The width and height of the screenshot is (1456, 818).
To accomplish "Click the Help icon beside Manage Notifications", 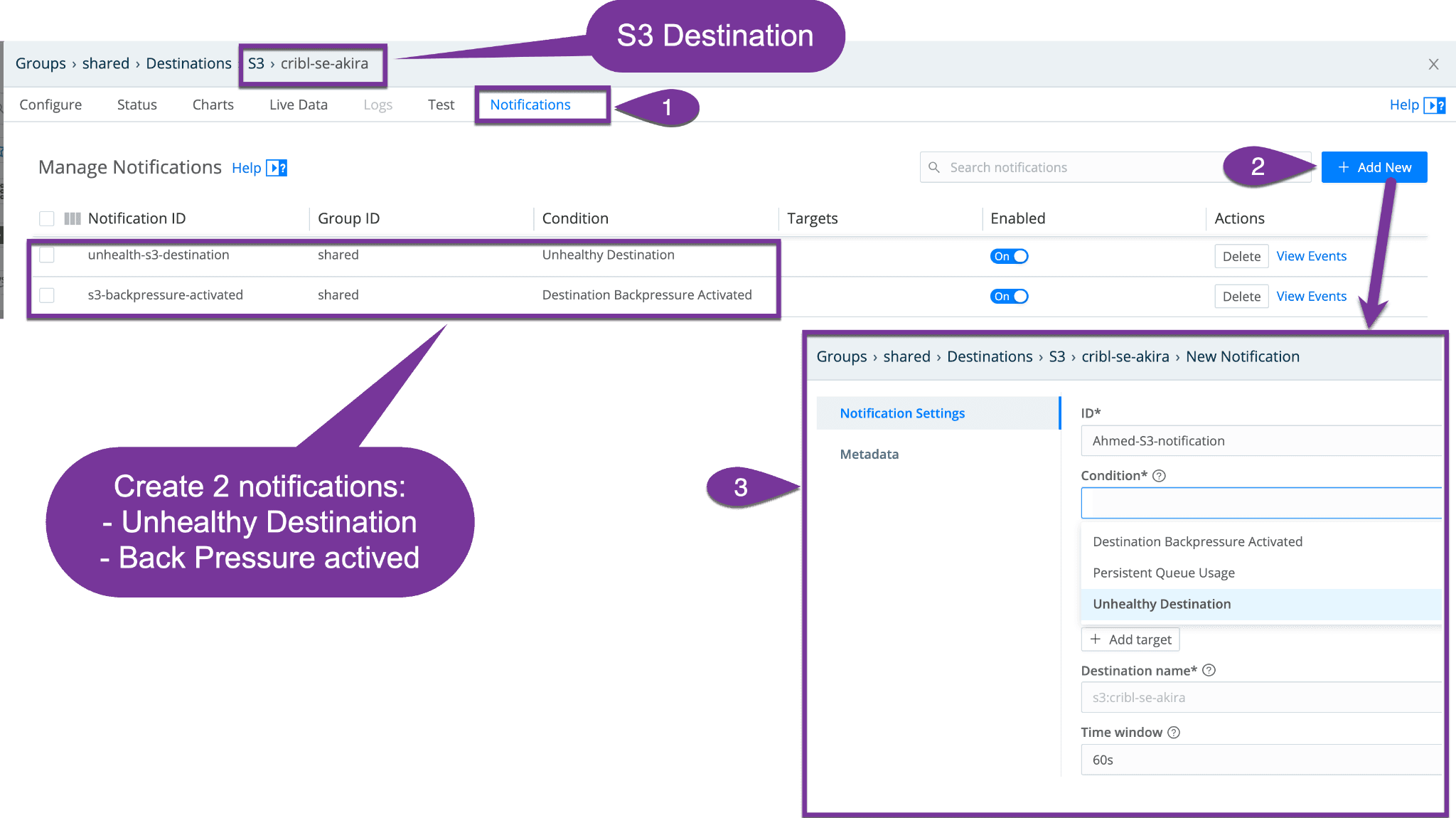I will coord(277,168).
